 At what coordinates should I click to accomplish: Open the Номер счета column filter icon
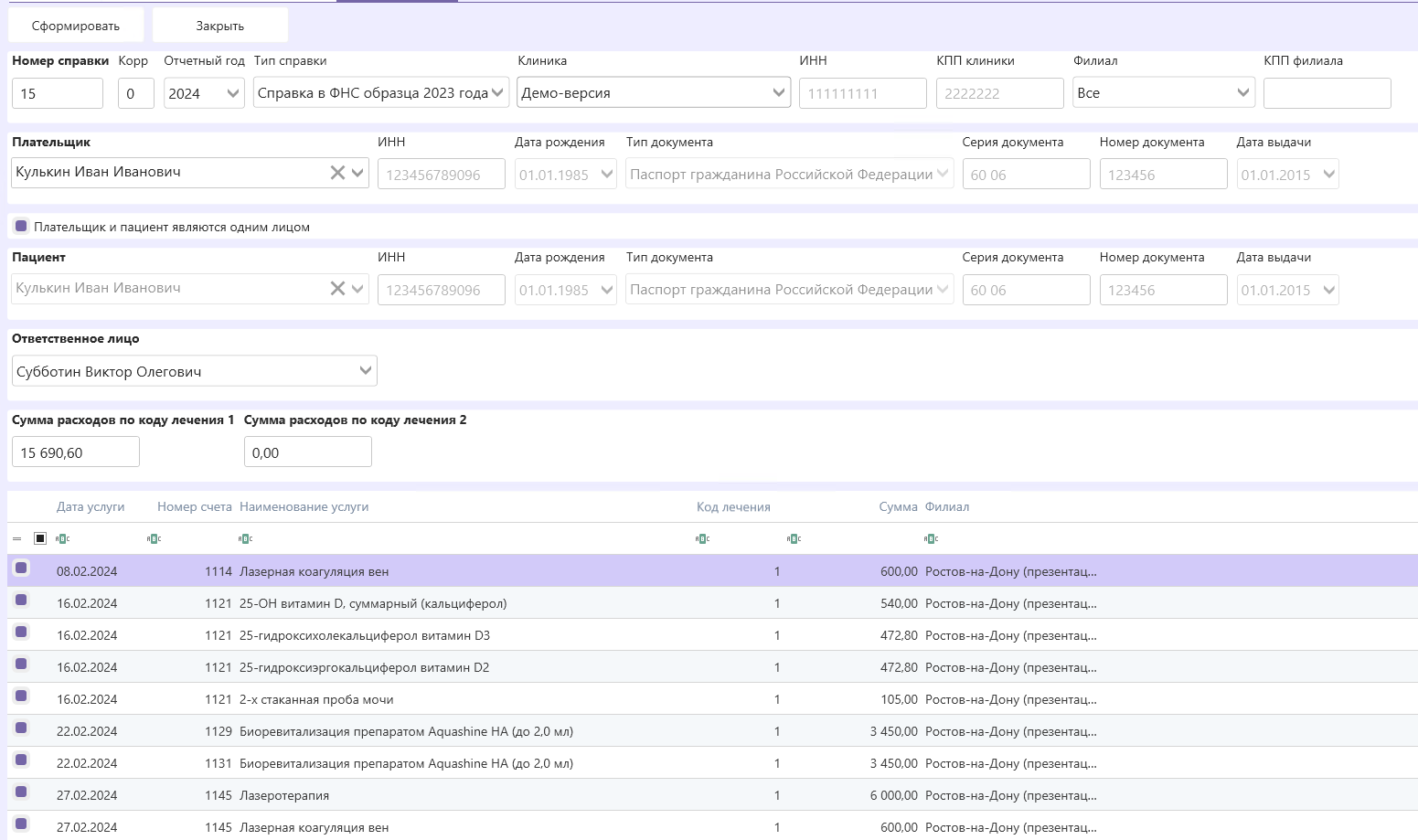tap(155, 538)
